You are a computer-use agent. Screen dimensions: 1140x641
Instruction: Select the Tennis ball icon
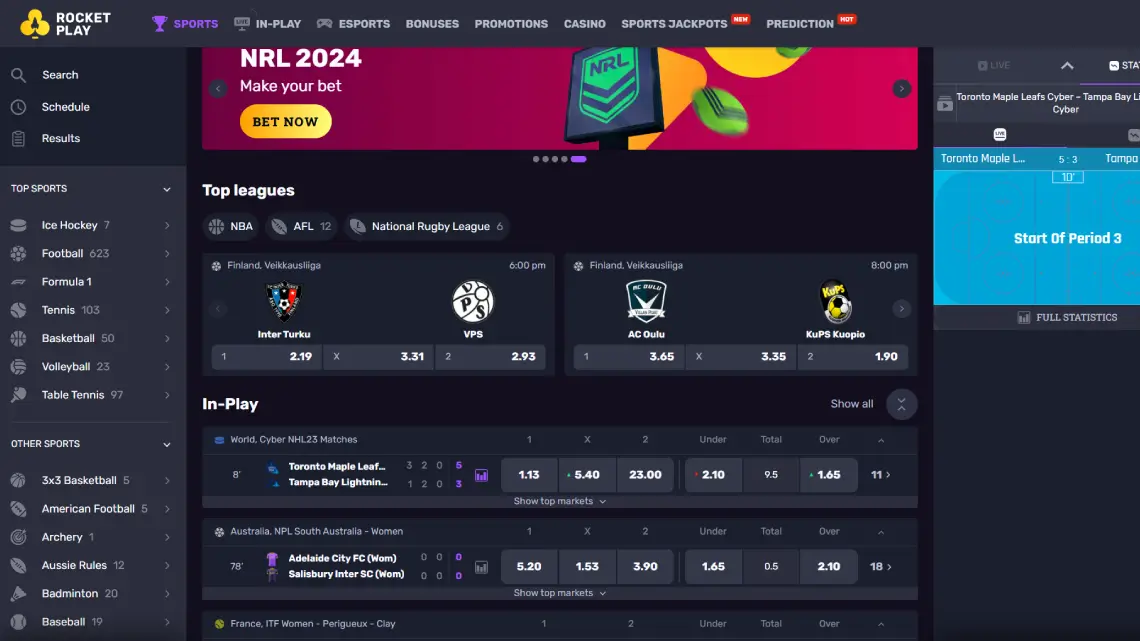[18, 310]
